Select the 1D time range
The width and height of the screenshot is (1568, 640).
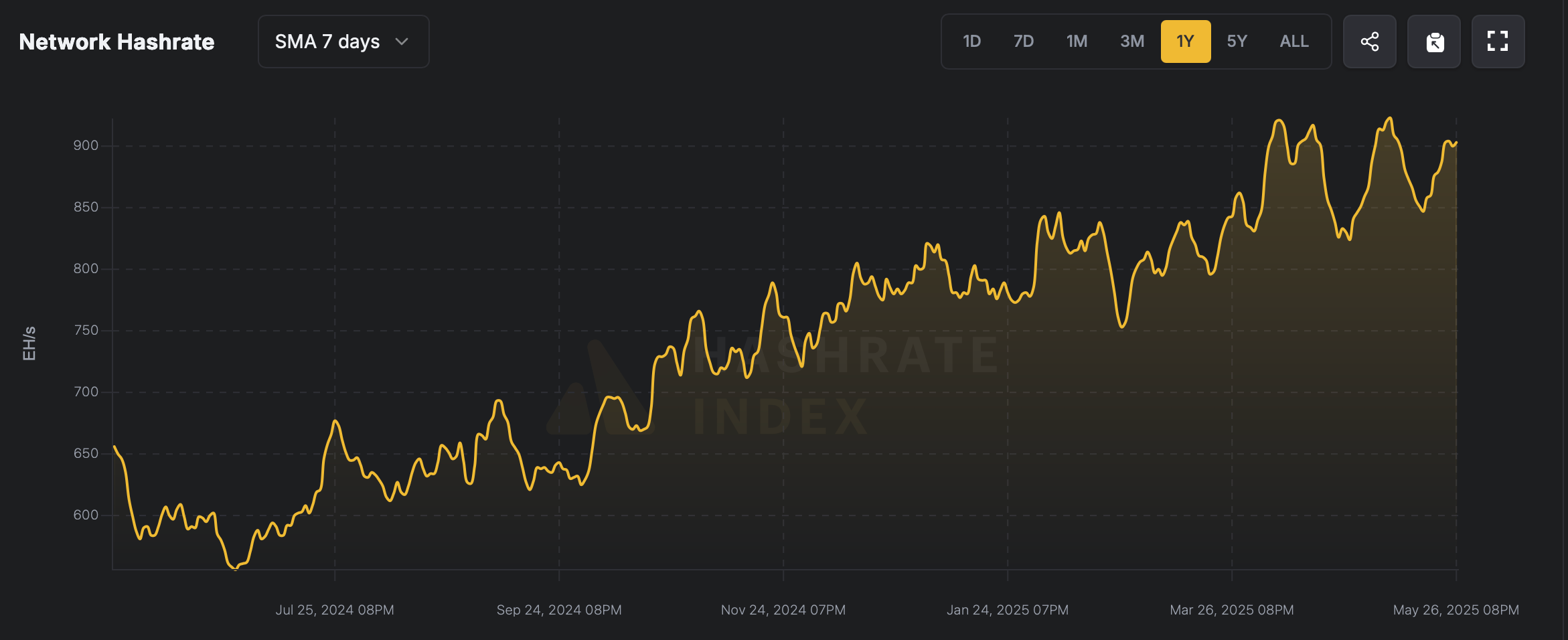click(971, 42)
